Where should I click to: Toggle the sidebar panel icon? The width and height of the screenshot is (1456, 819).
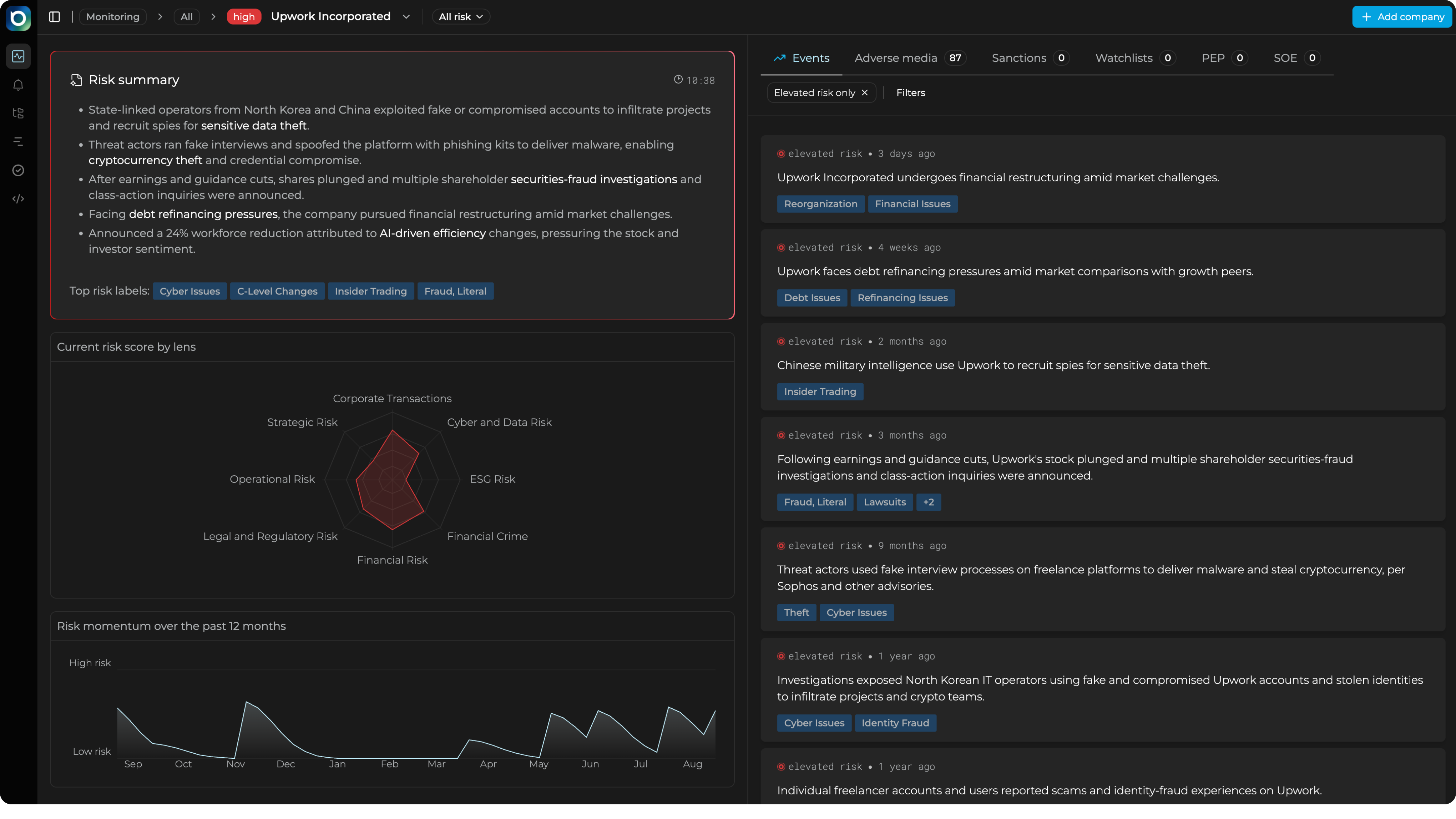pos(54,17)
